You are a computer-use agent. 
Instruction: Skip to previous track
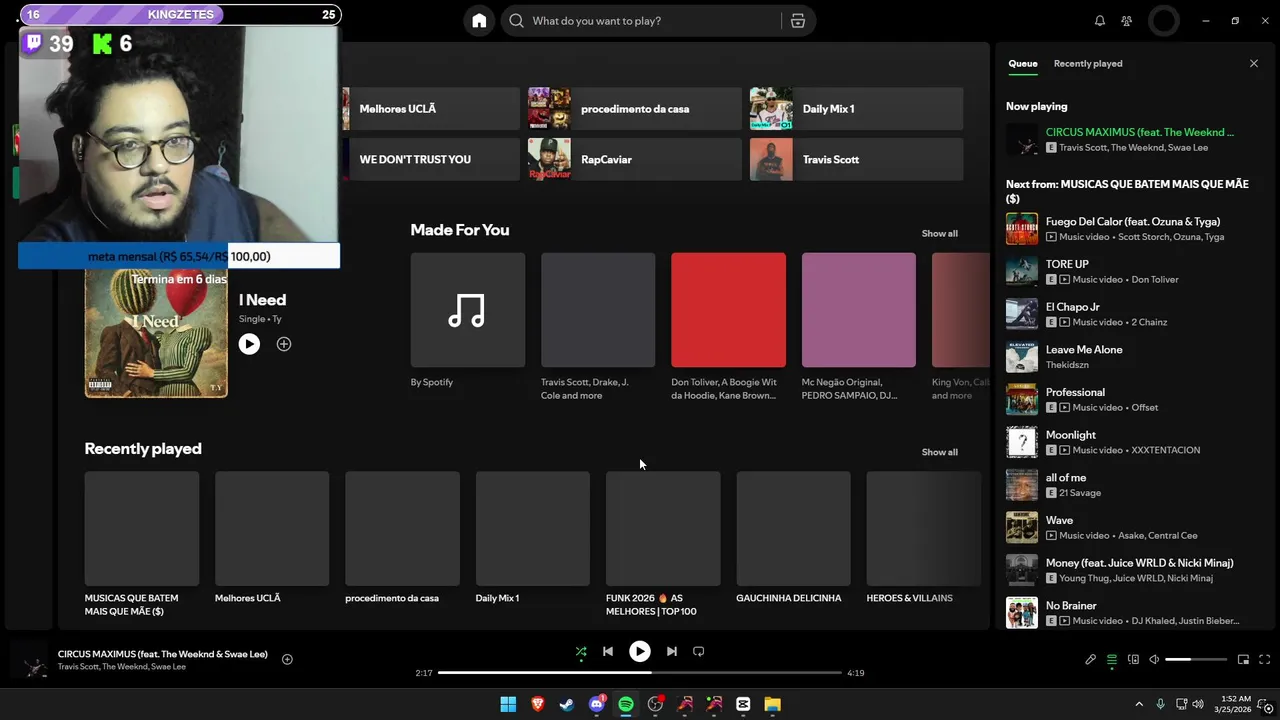607,651
